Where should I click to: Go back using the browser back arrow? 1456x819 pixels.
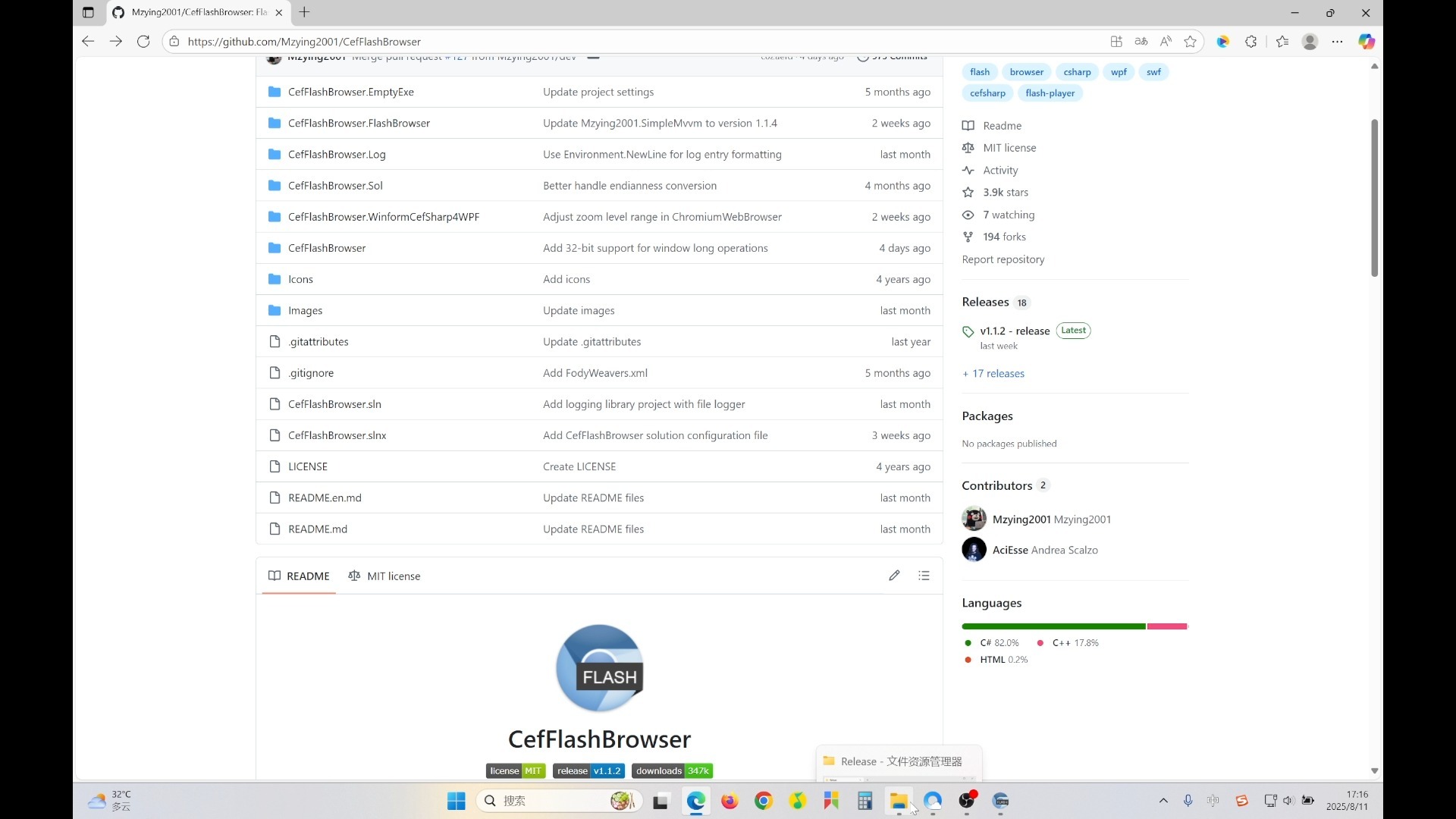tap(88, 42)
